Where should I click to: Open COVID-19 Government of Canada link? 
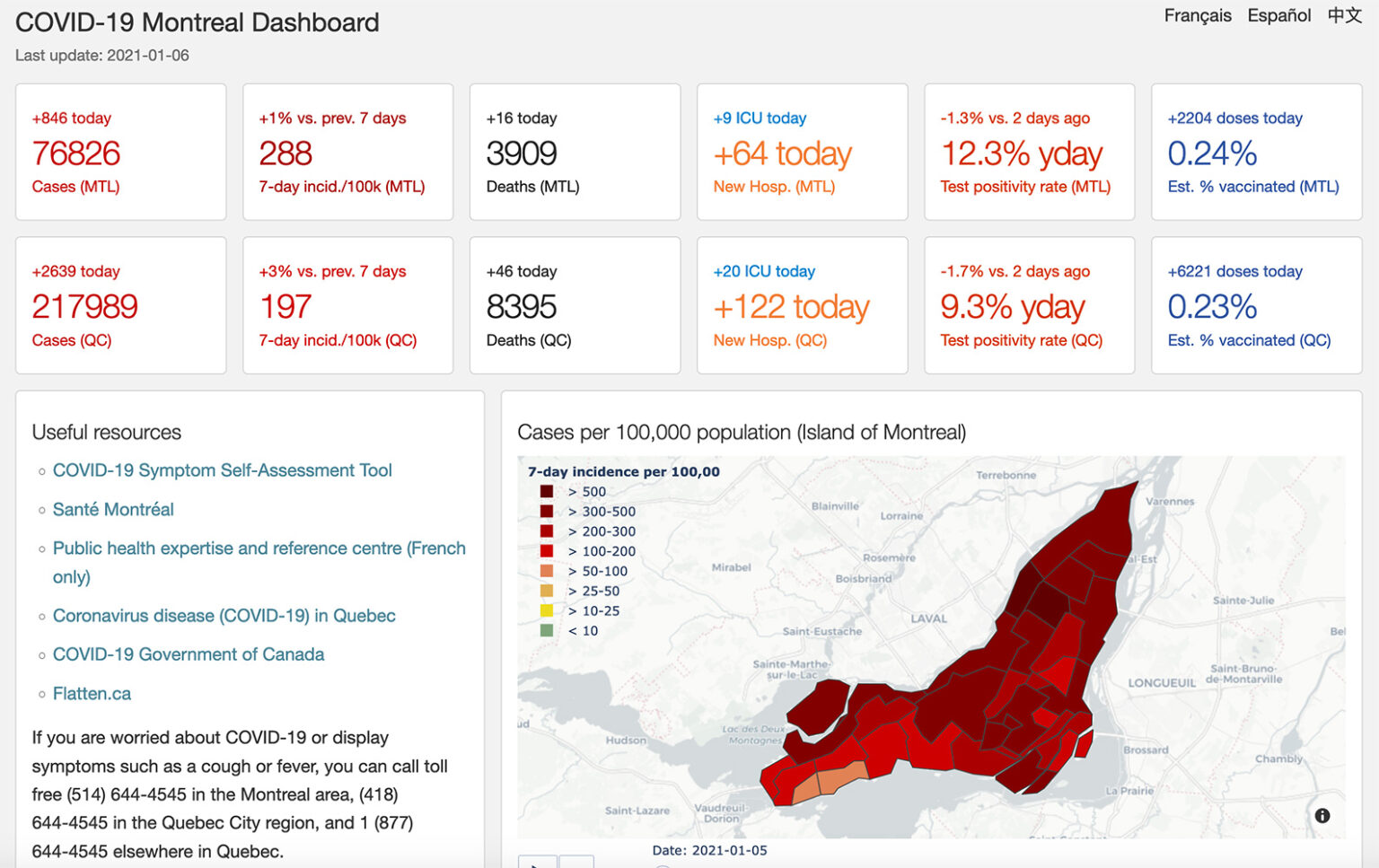point(189,654)
